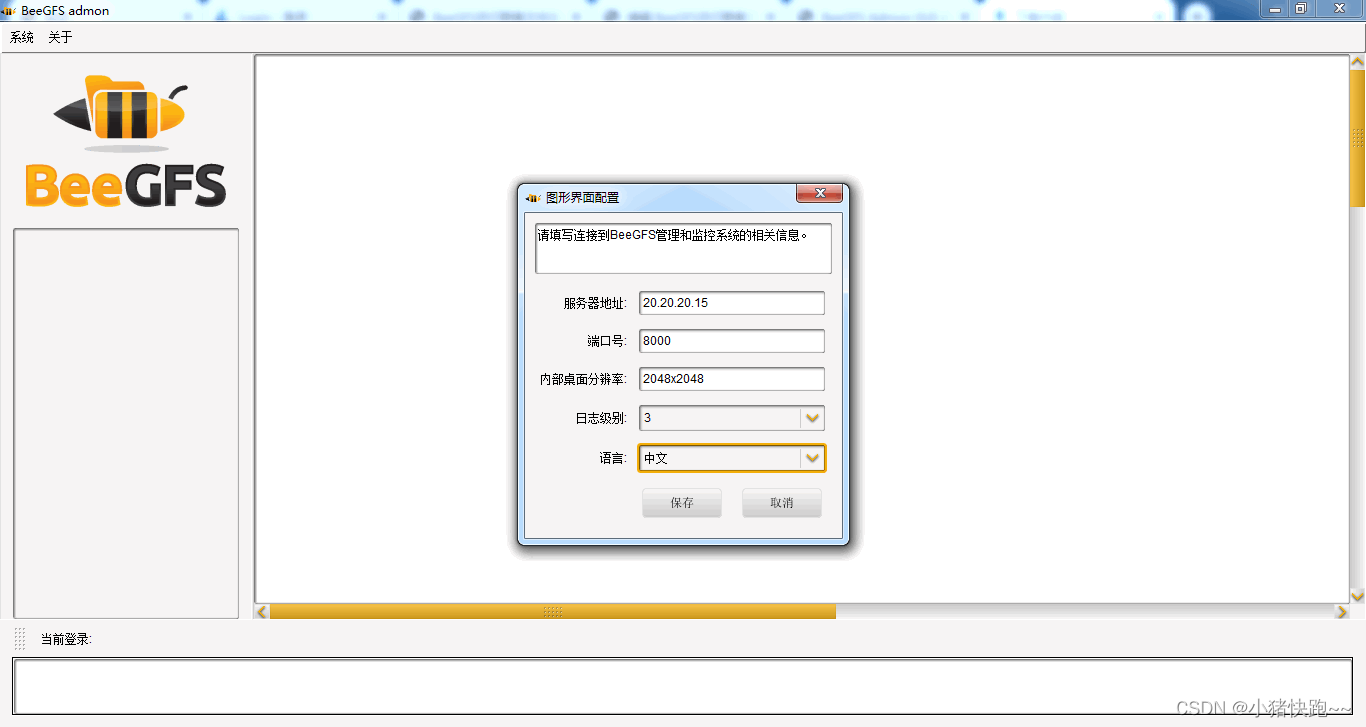Click the bee icon in the main window title bar
Screen dimensions: 1366x727
[10, 10]
